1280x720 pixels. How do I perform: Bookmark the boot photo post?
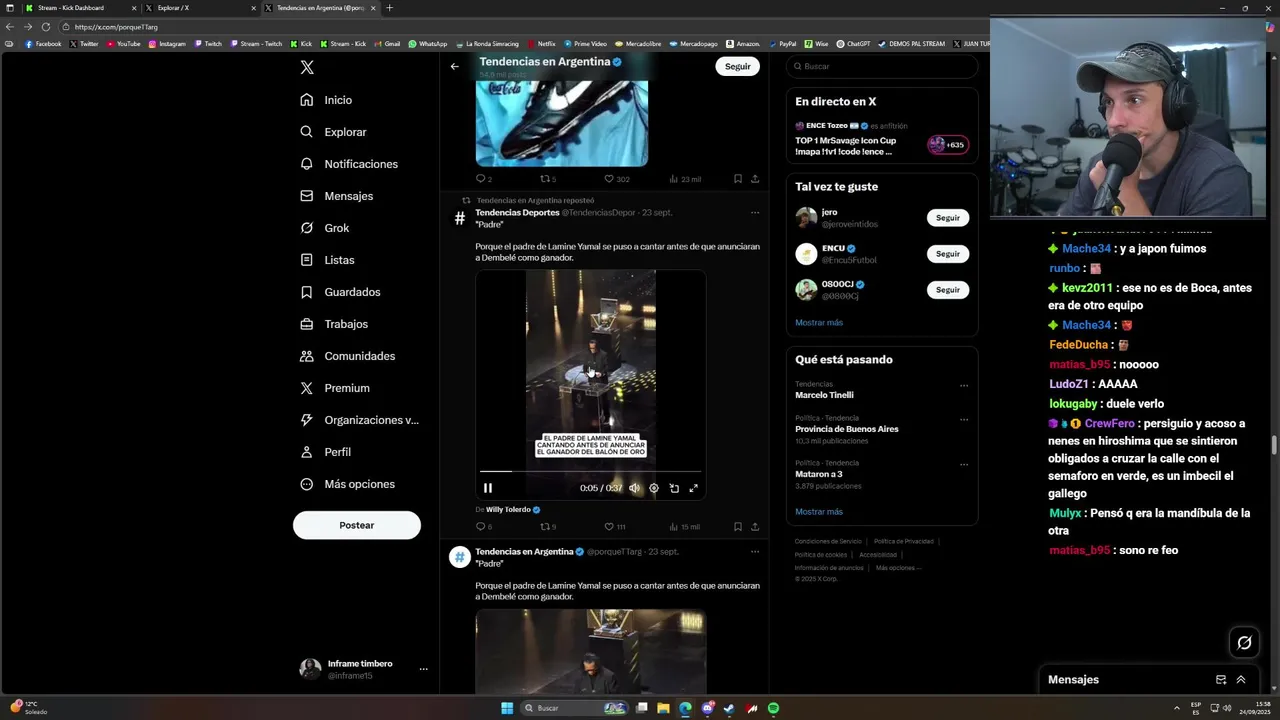[x=738, y=179]
